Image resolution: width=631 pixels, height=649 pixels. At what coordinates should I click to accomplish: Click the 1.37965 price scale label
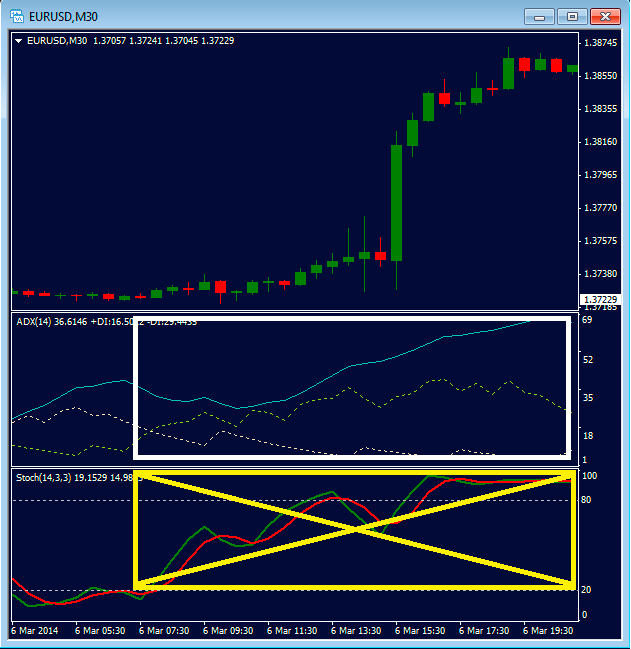pyautogui.click(x=599, y=175)
